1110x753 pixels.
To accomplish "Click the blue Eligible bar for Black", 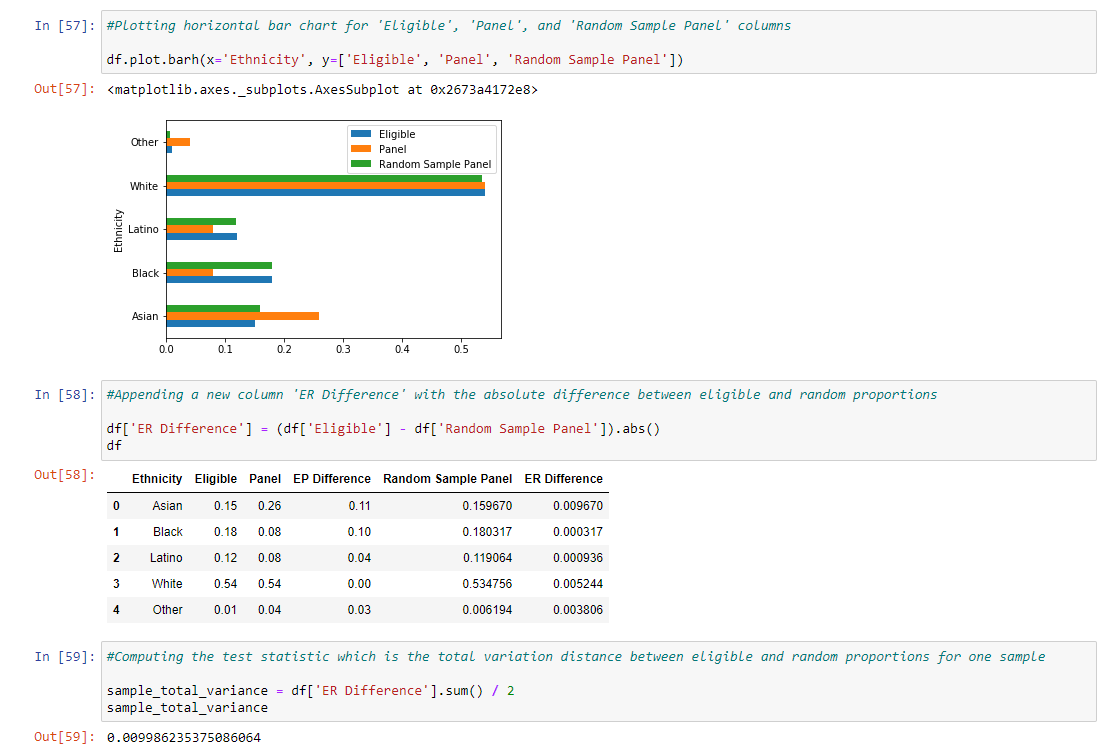I will pos(218,280).
